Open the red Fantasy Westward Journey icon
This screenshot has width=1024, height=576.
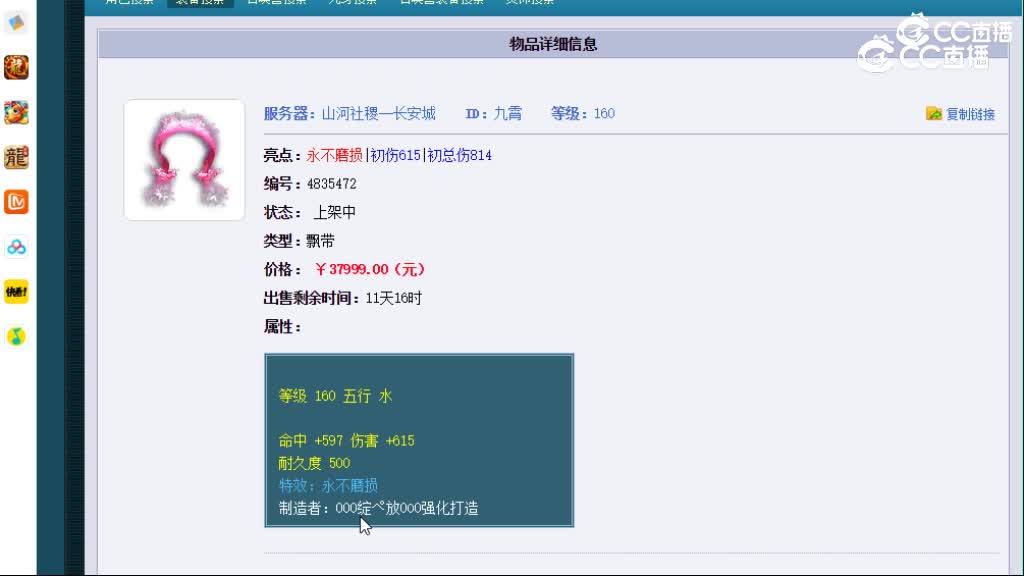(x=16, y=68)
